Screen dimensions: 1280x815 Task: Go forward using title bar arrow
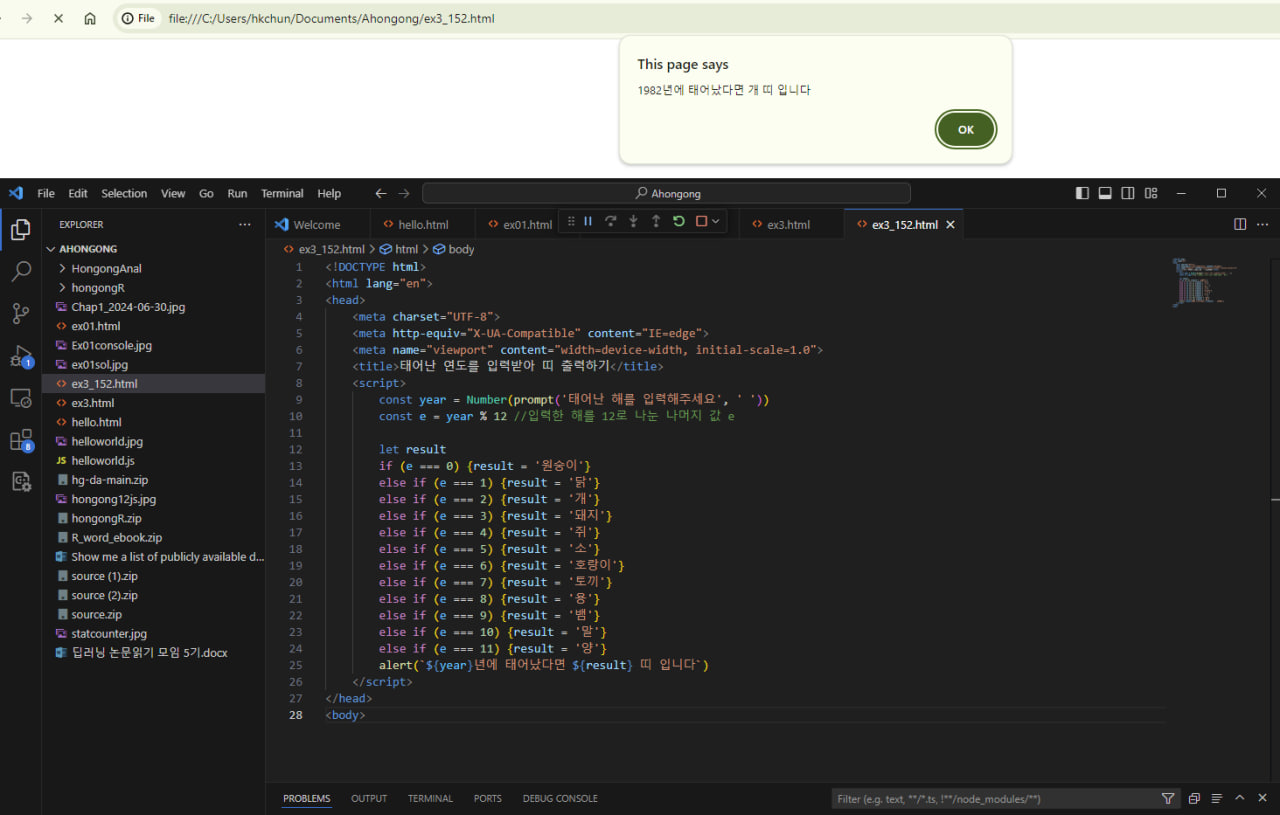(x=404, y=193)
